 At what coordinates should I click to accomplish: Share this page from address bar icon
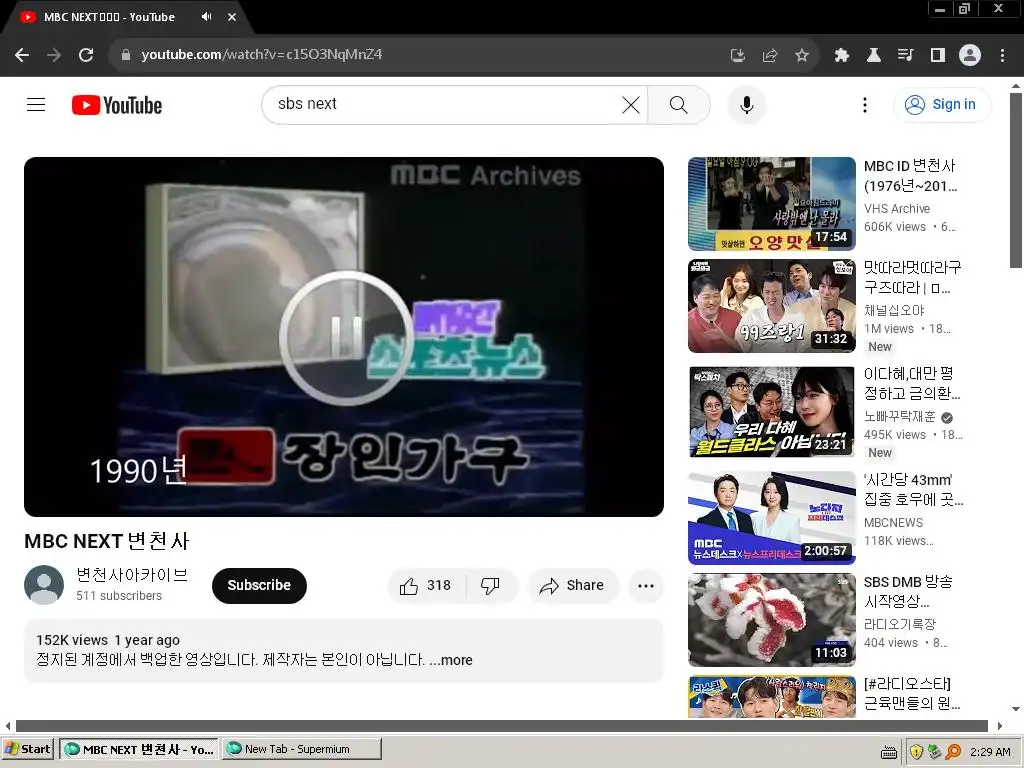coord(769,56)
